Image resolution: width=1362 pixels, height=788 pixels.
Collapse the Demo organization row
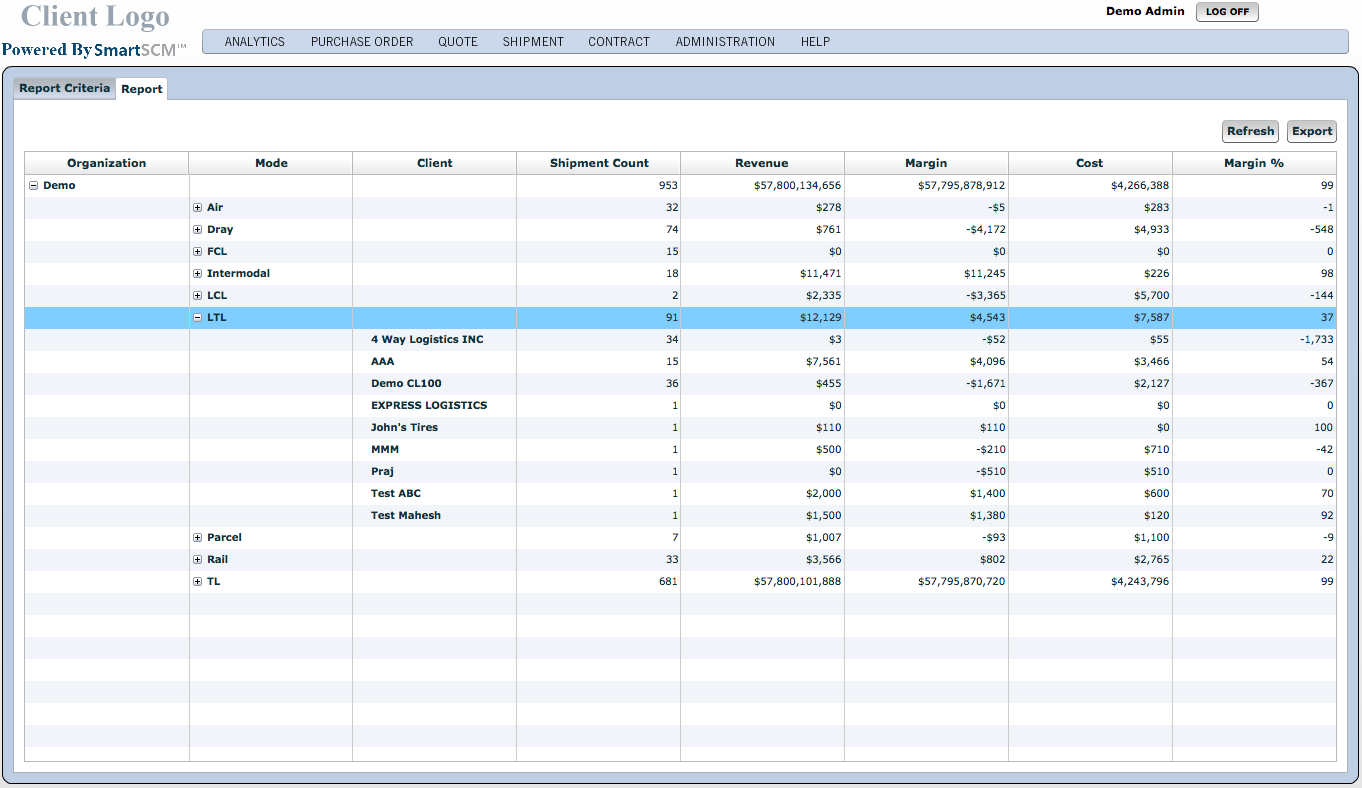point(34,186)
